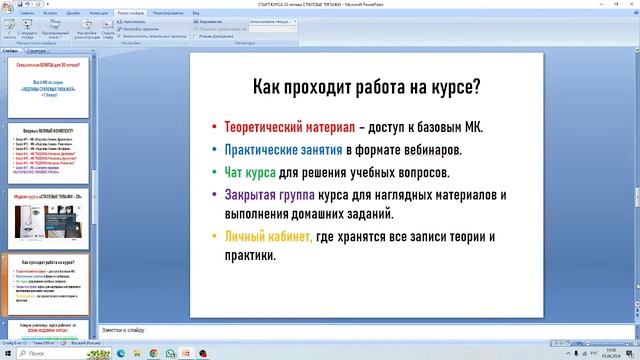The width and height of the screenshot is (640, 360).
Task: Hide the current slide via ribbon button
Action: tap(108, 29)
